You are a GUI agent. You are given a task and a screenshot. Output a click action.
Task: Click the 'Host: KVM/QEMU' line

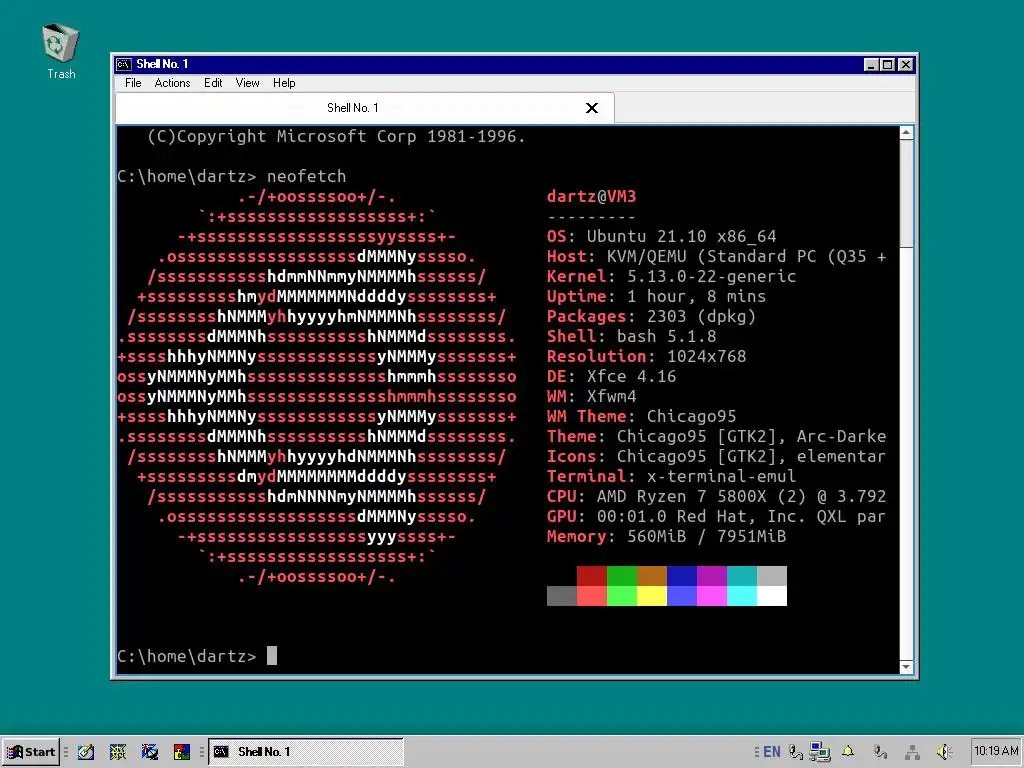(716, 257)
